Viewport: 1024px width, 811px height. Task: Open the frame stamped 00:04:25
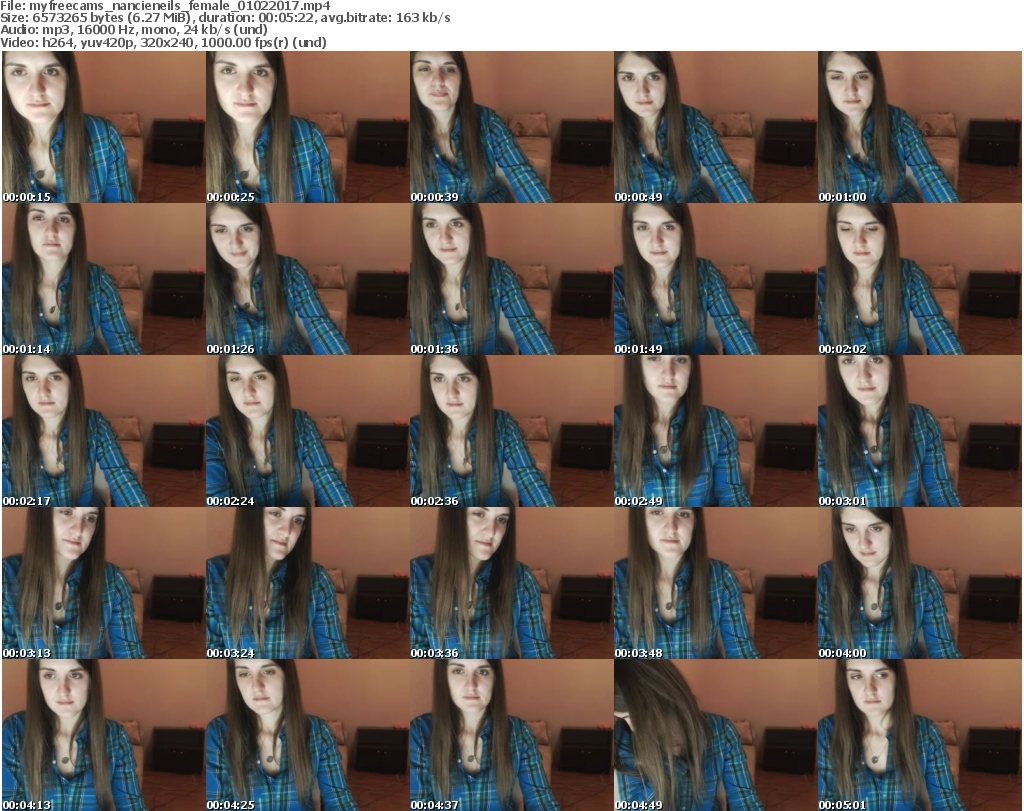(308, 735)
